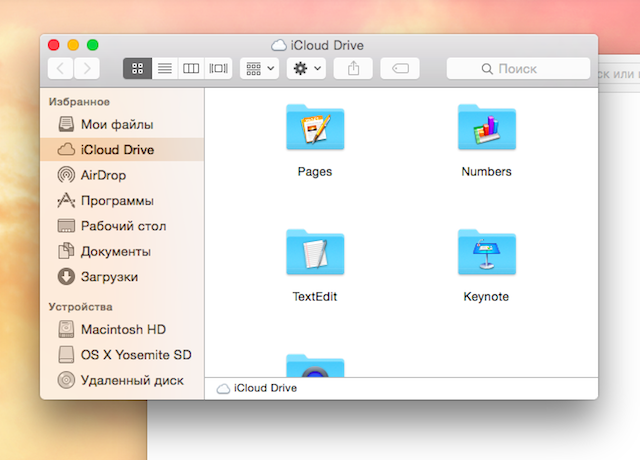Select the Pages folder icon
640x460 pixels.
(x=315, y=127)
